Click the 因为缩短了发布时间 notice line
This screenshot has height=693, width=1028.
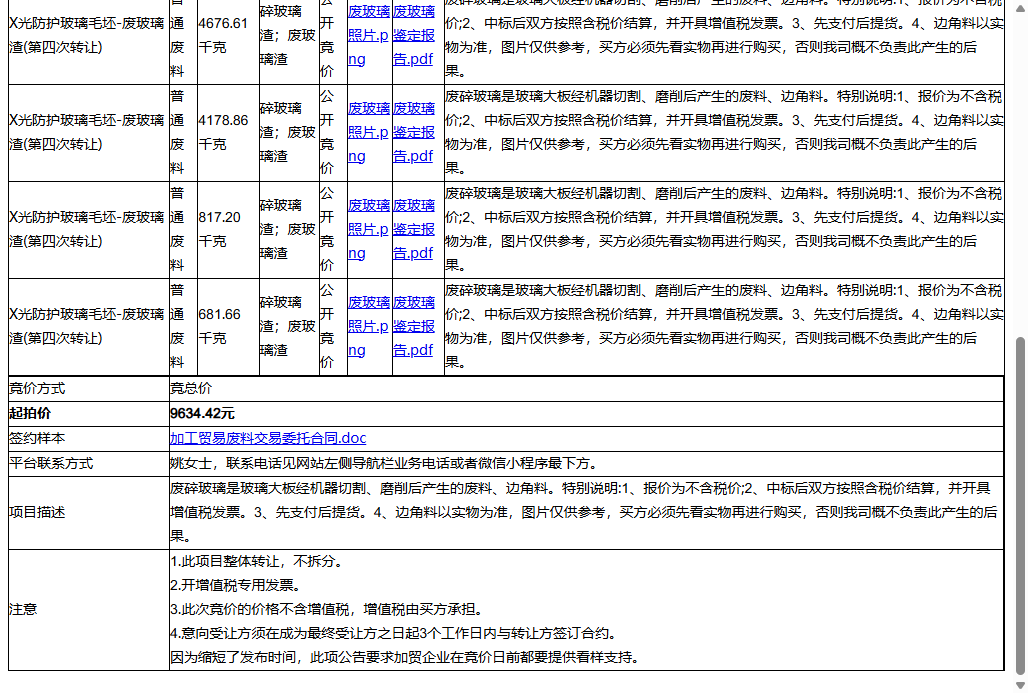pyautogui.click(x=405, y=658)
